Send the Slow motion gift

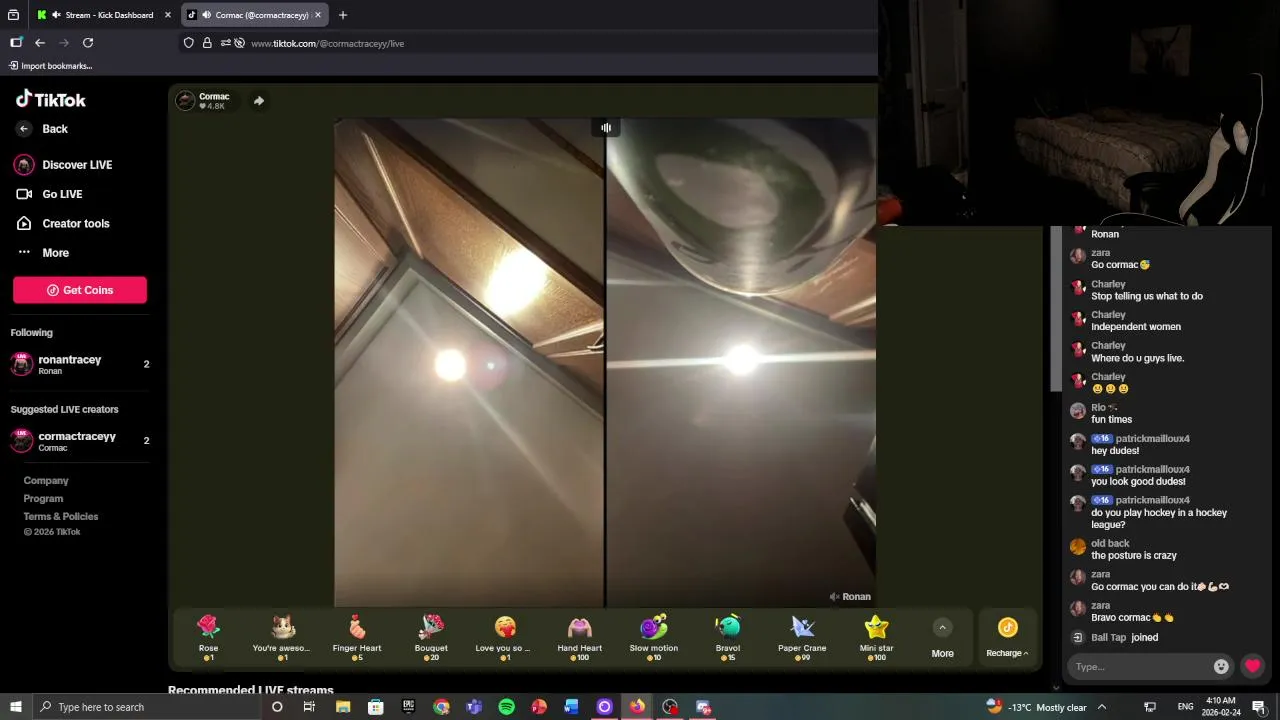(654, 637)
